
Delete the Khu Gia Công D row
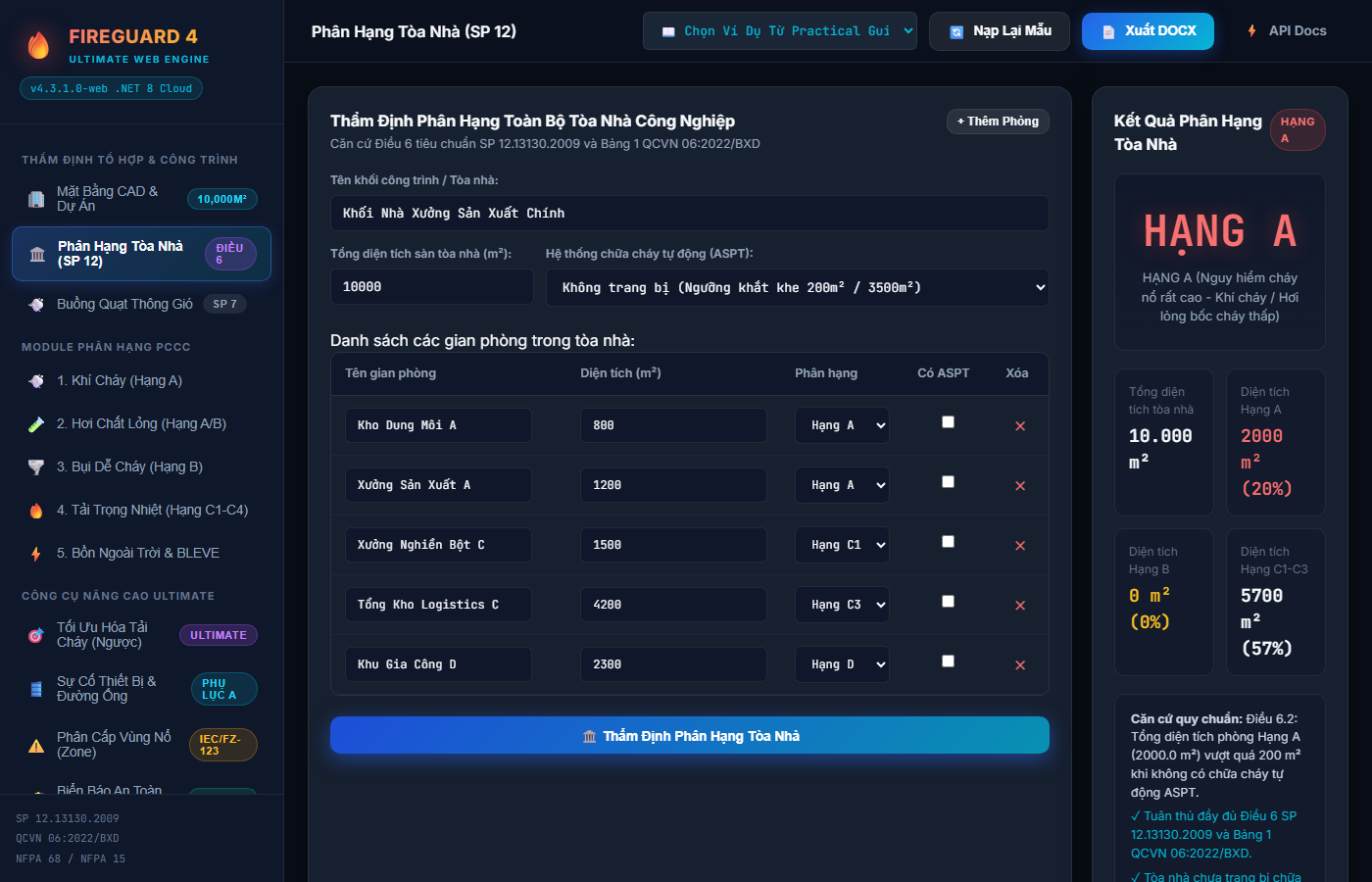(x=1020, y=665)
